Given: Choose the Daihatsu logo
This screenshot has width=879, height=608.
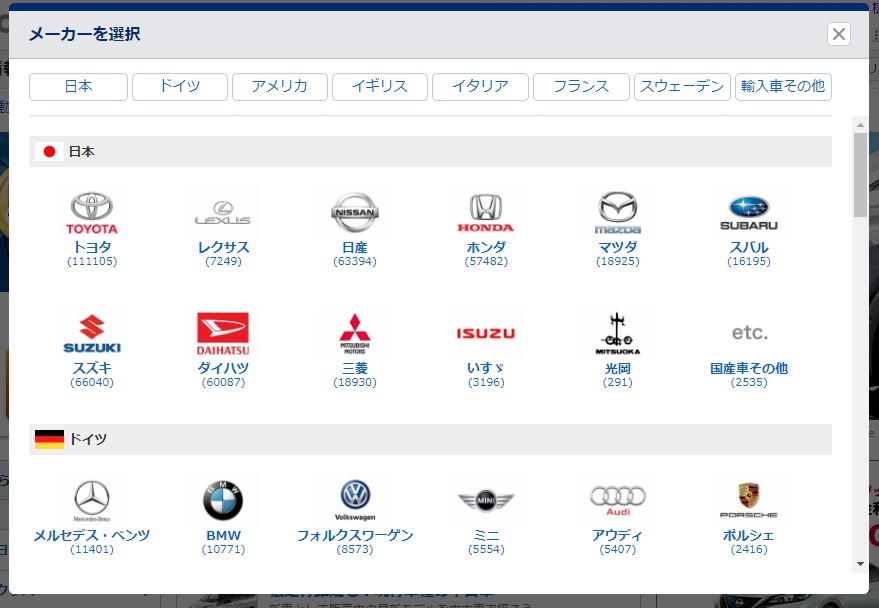Looking at the screenshot, I should 223,334.
